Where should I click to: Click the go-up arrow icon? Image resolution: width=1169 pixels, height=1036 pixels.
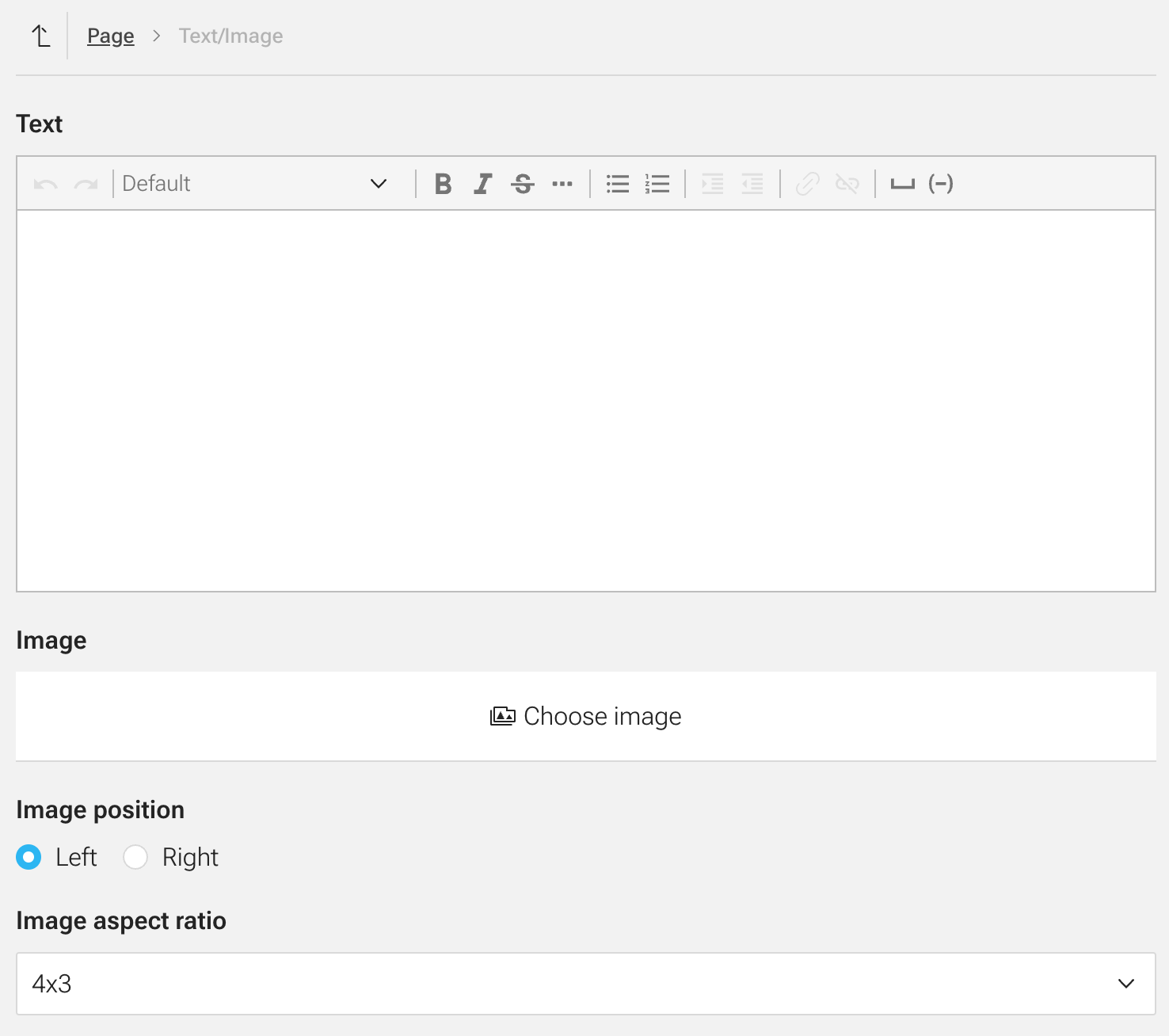[40, 36]
